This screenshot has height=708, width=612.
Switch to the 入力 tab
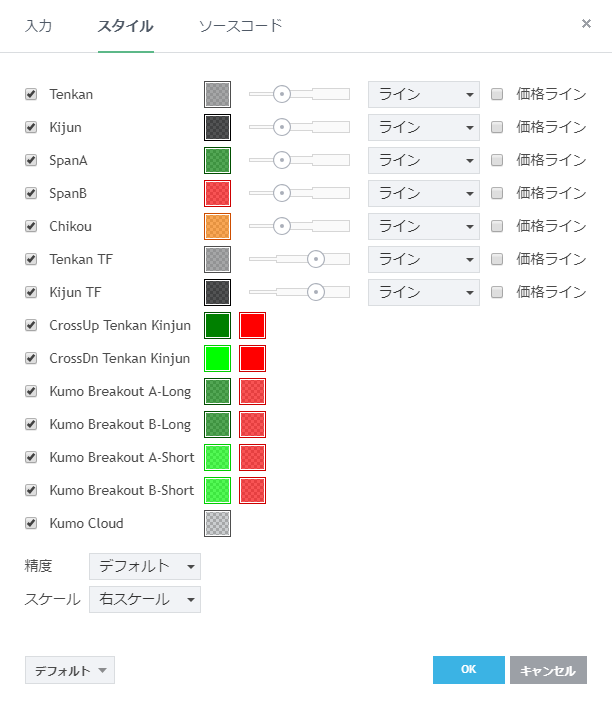coord(38,26)
